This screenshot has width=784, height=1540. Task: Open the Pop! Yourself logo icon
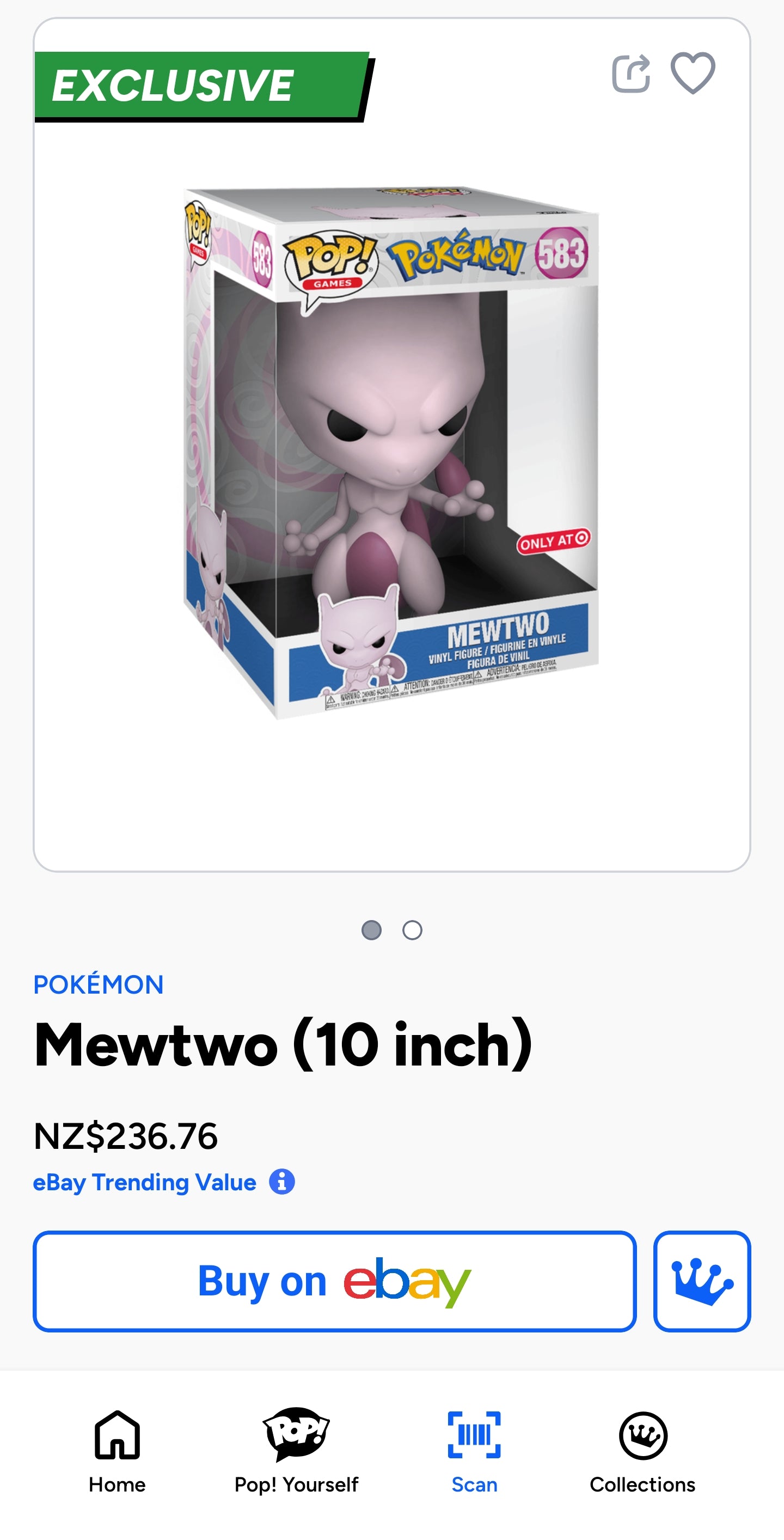[296, 1434]
